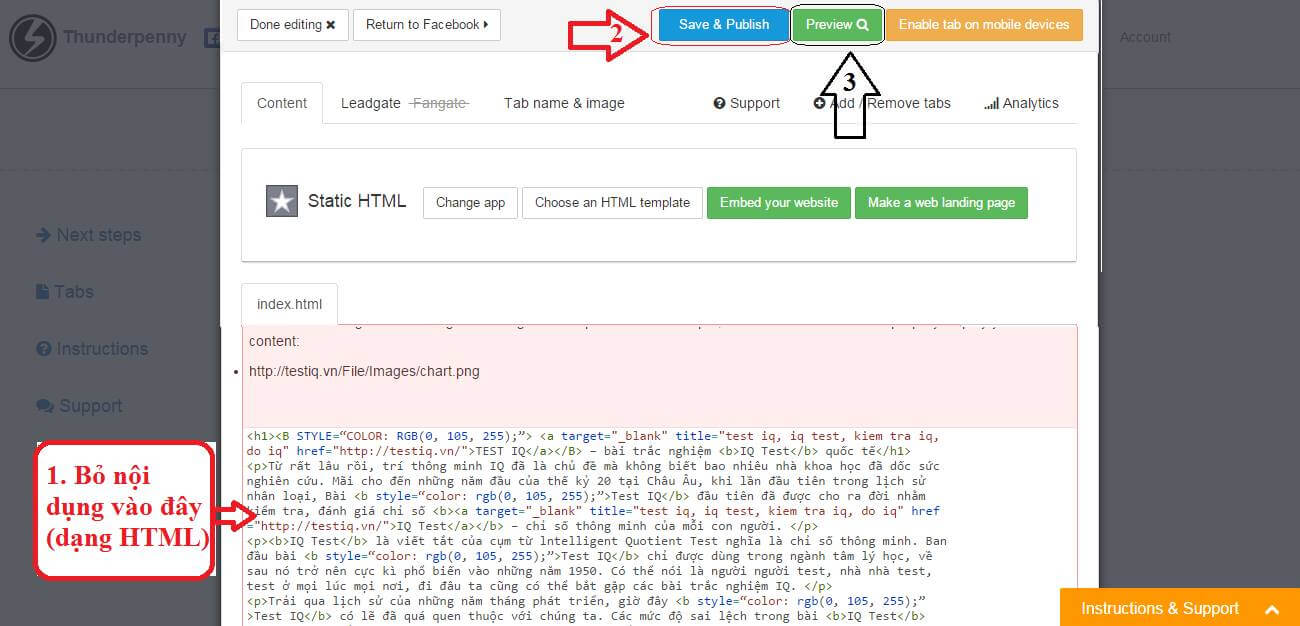Viewport: 1300px width, 626px height.
Task: Open the Tab name & image tab
Action: [x=564, y=103]
